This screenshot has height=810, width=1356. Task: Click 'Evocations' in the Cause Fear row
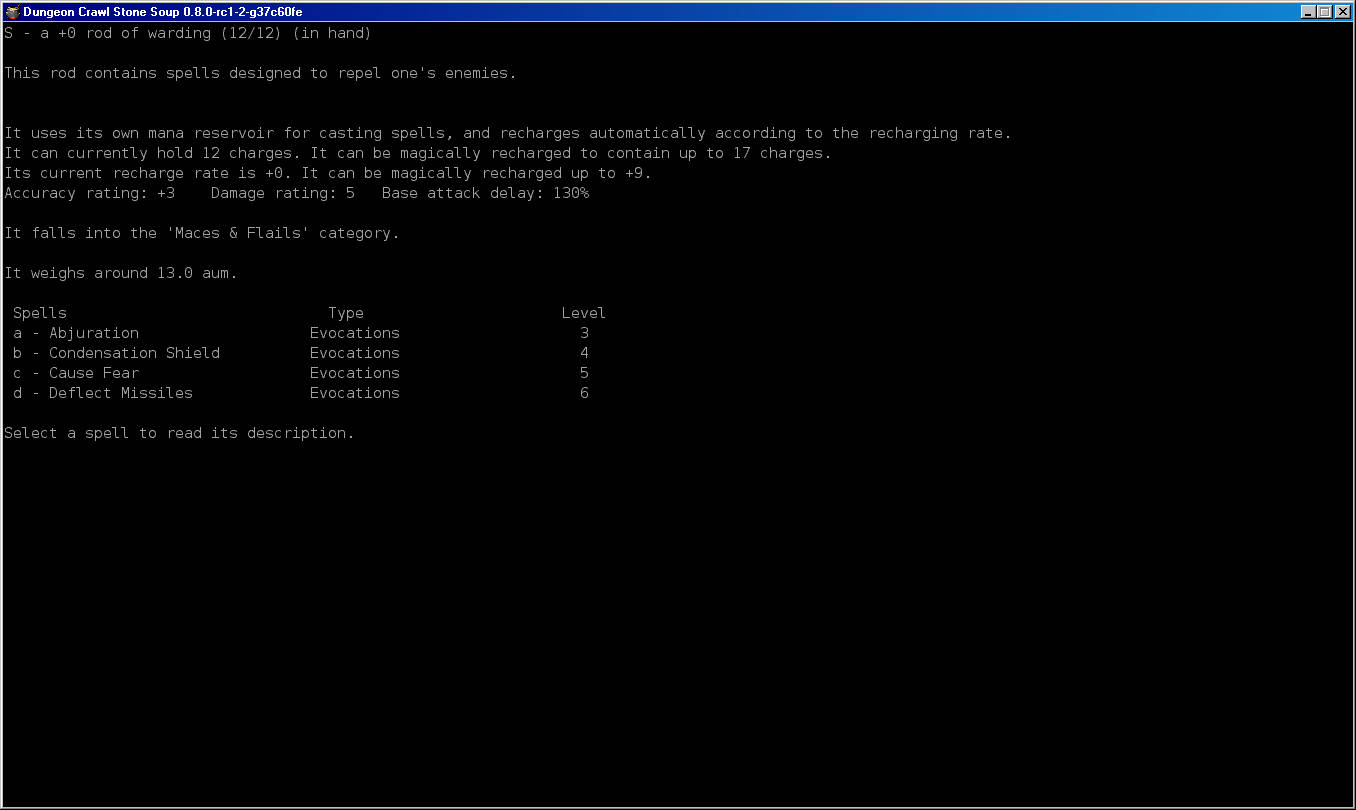(355, 373)
